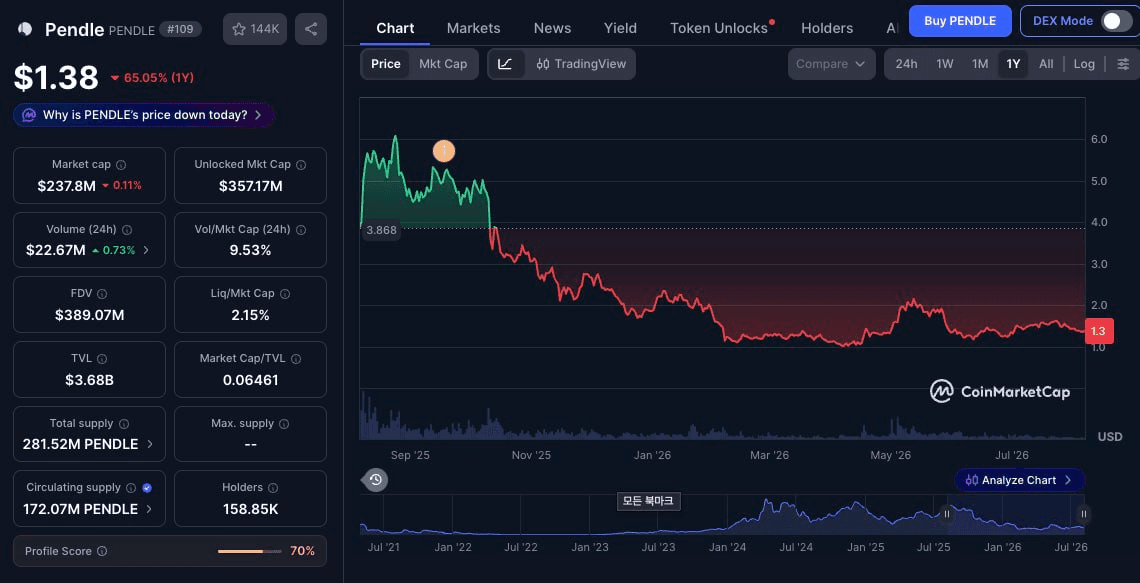Open the Markets tab
The width and height of the screenshot is (1140, 583).
point(473,28)
